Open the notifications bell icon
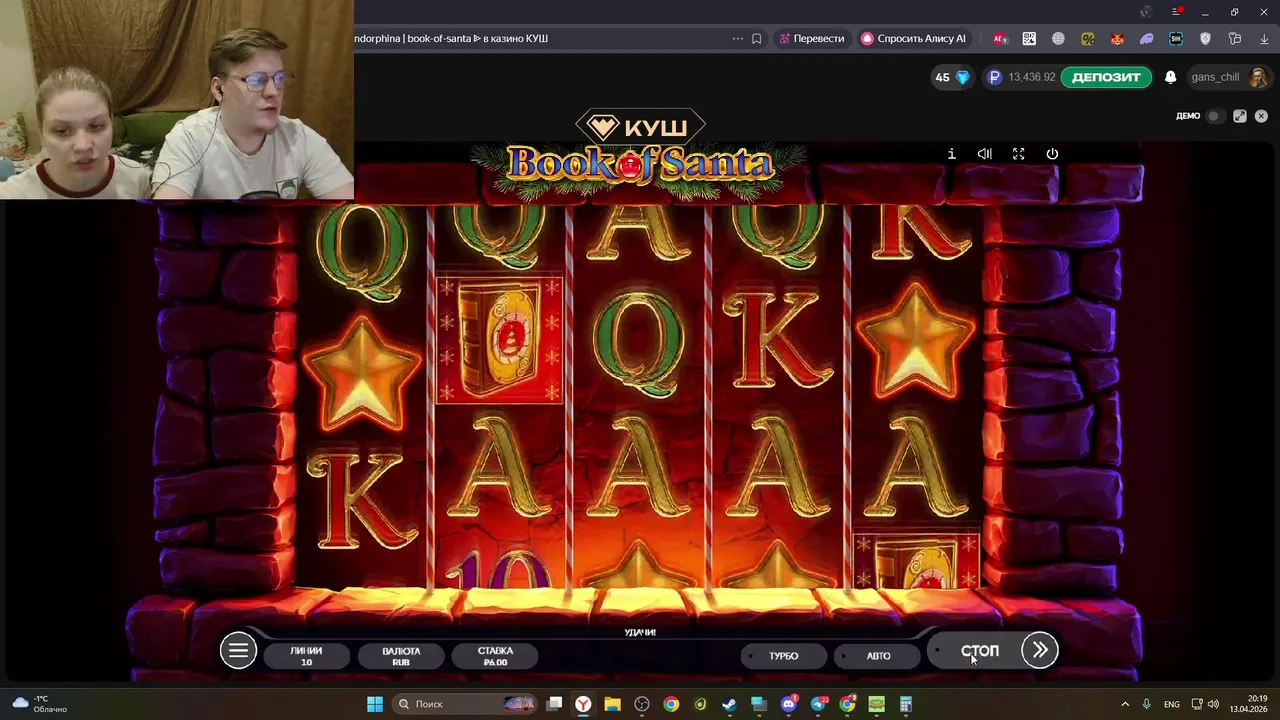The height and width of the screenshot is (720, 1280). click(1170, 77)
